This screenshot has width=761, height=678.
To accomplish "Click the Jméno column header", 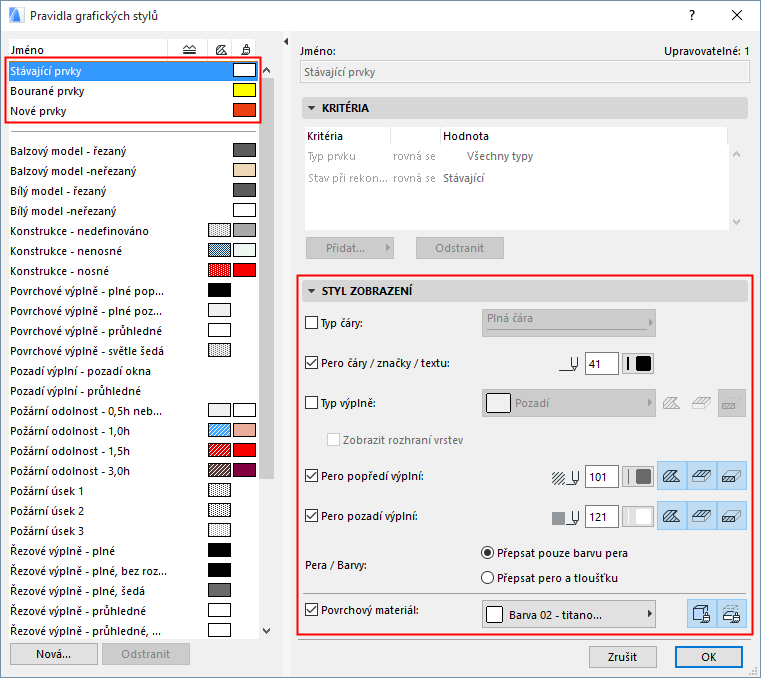I will pos(88,50).
